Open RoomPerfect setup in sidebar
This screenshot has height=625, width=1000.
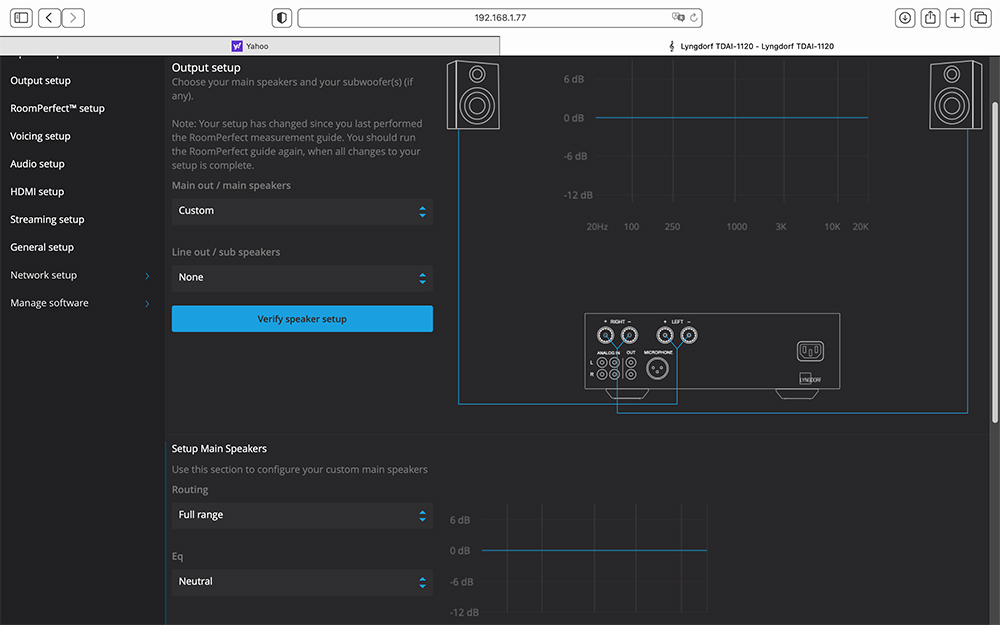point(57,108)
